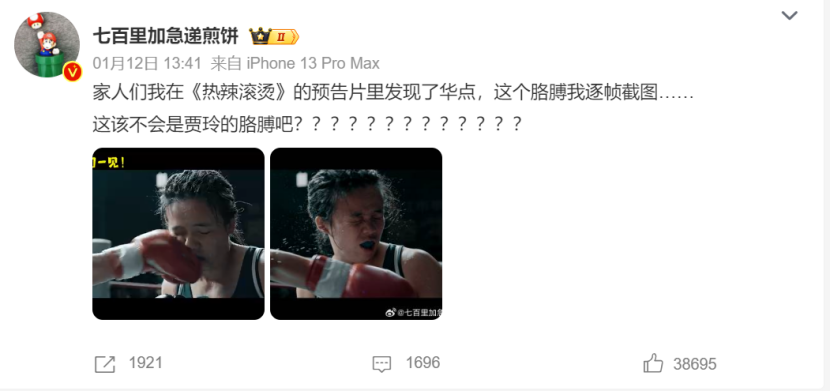831x392 pixels.
Task: Click the second line about 贾玲的胳膊
Action: (x=307, y=124)
